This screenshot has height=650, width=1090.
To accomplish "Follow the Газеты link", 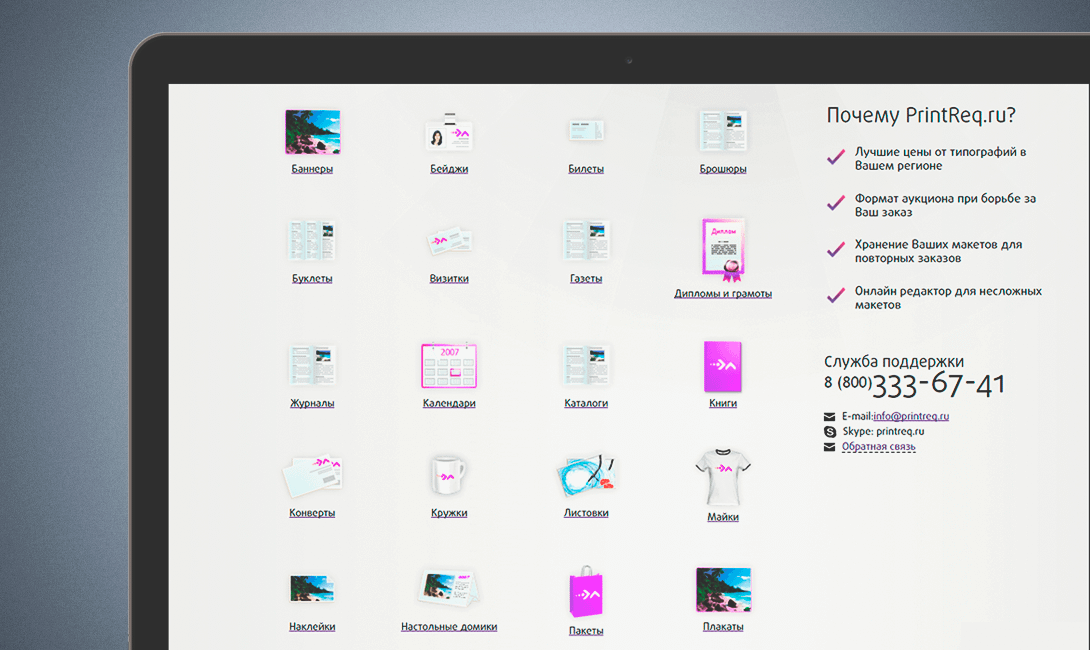I will pos(586,279).
